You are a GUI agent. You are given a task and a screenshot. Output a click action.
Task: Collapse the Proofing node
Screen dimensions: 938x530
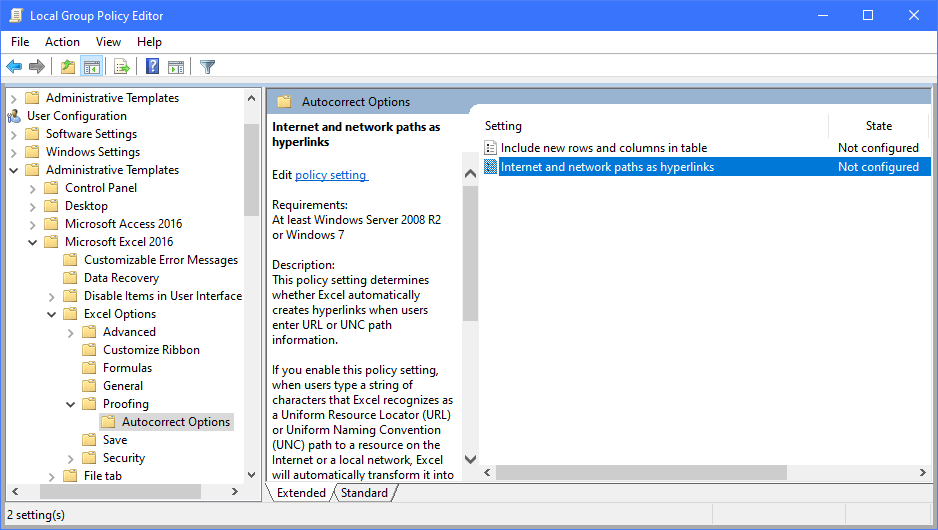[71, 404]
